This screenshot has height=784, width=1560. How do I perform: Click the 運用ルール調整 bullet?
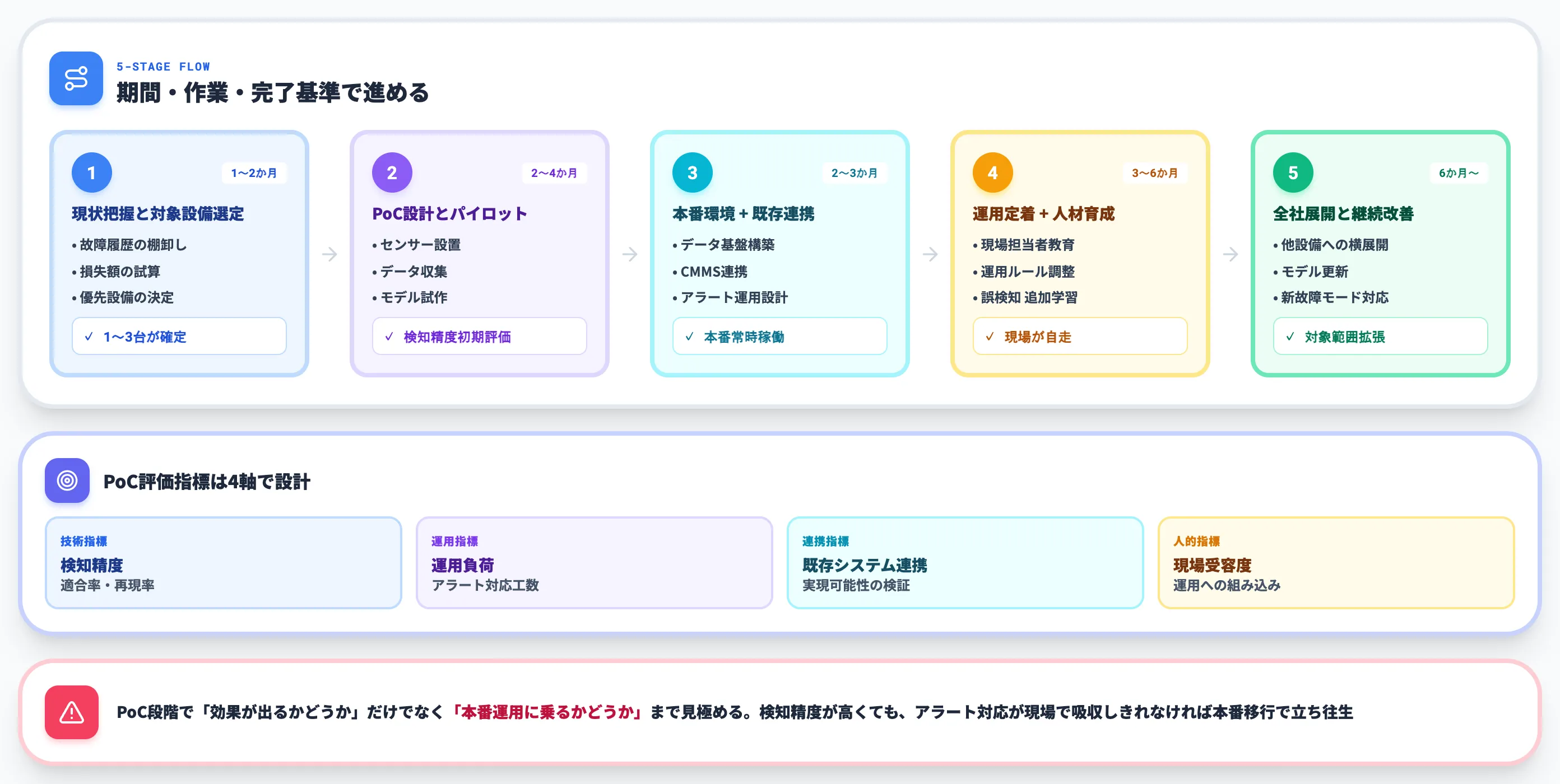1023,271
